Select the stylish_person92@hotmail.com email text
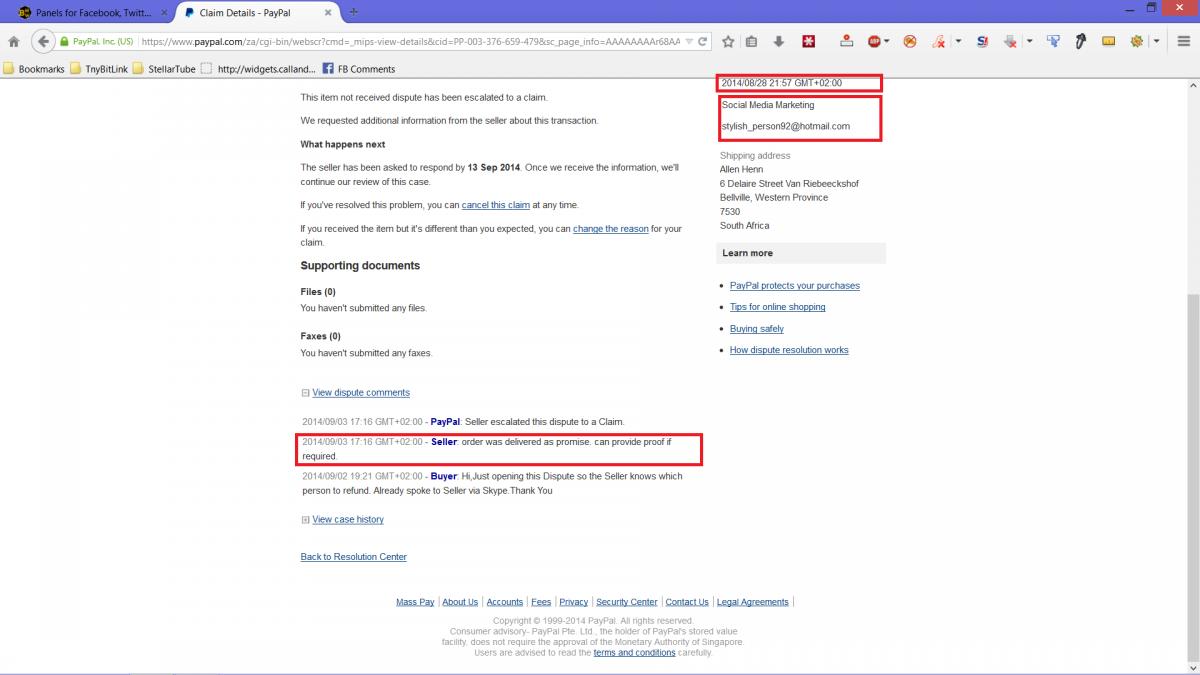 click(785, 126)
